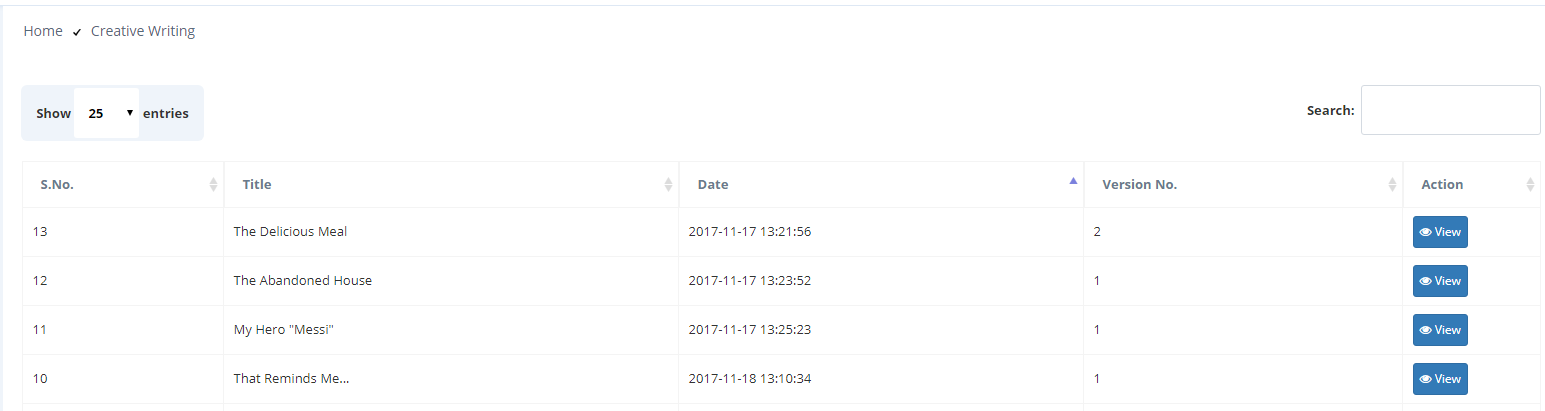
Task: Toggle Date column ascending sort arrow
Action: point(1073,181)
